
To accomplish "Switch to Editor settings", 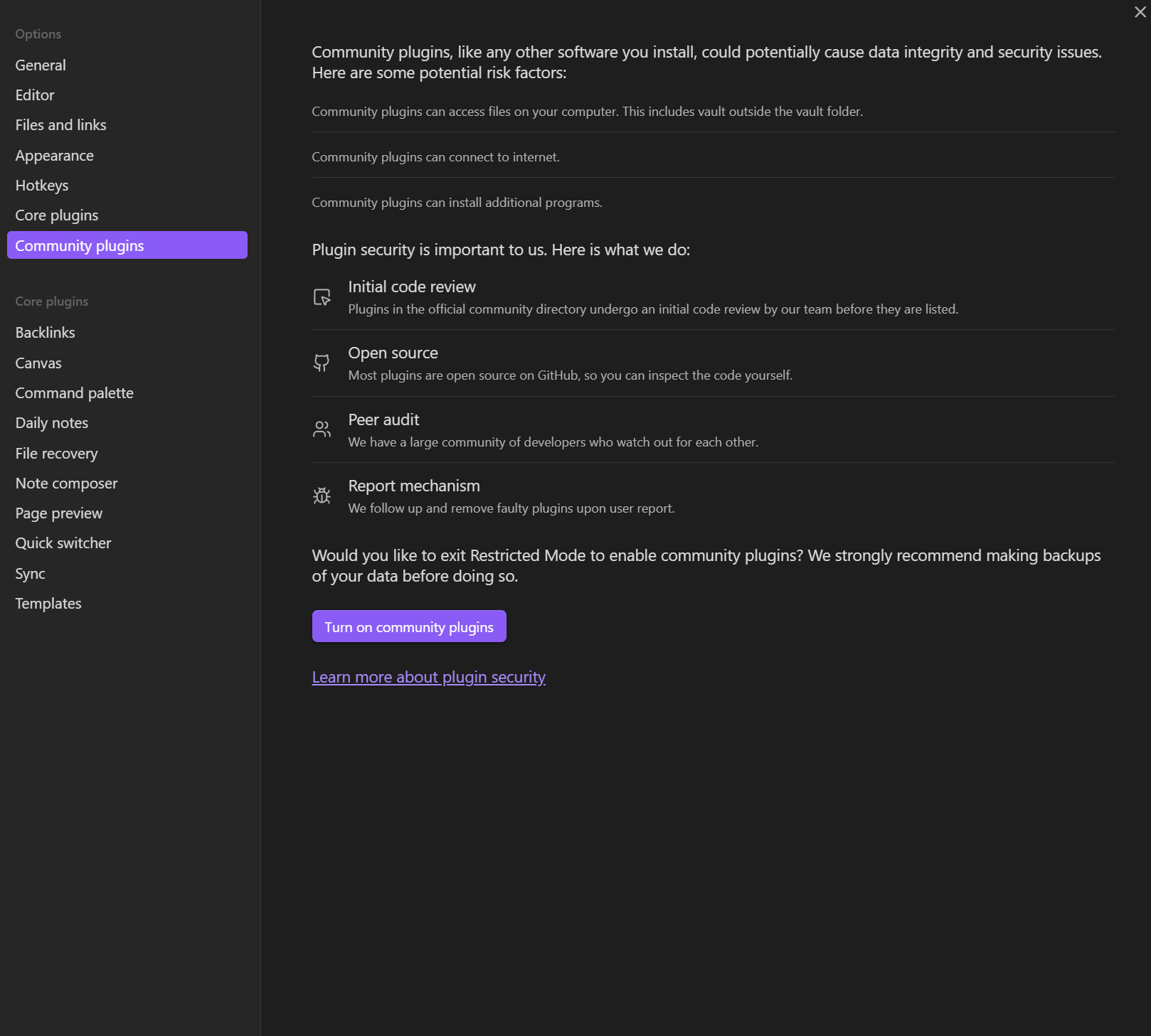I will point(35,95).
